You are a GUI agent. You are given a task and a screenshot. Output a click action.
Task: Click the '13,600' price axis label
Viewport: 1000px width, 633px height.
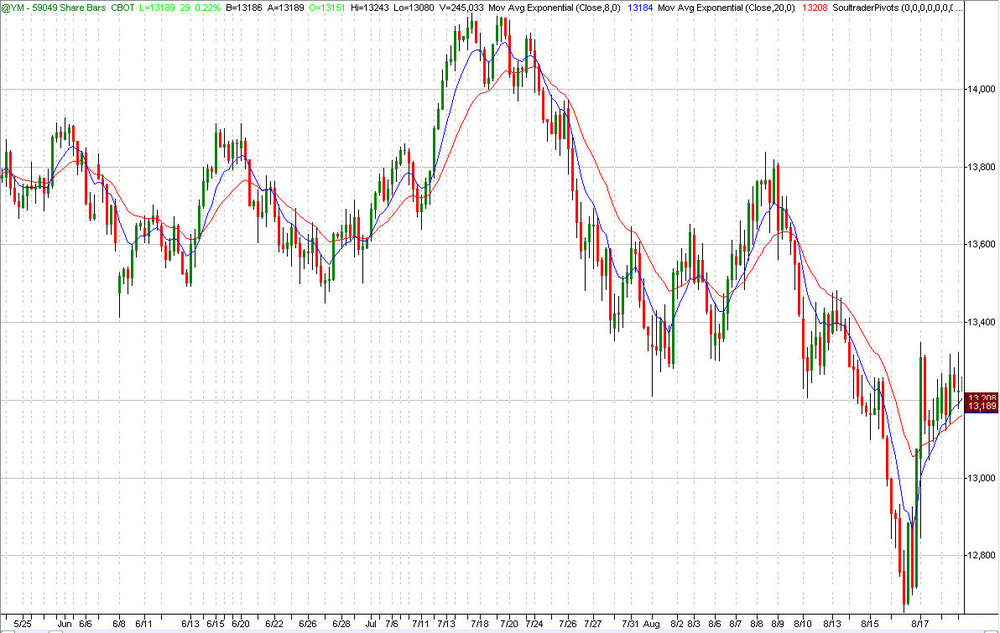tap(981, 244)
